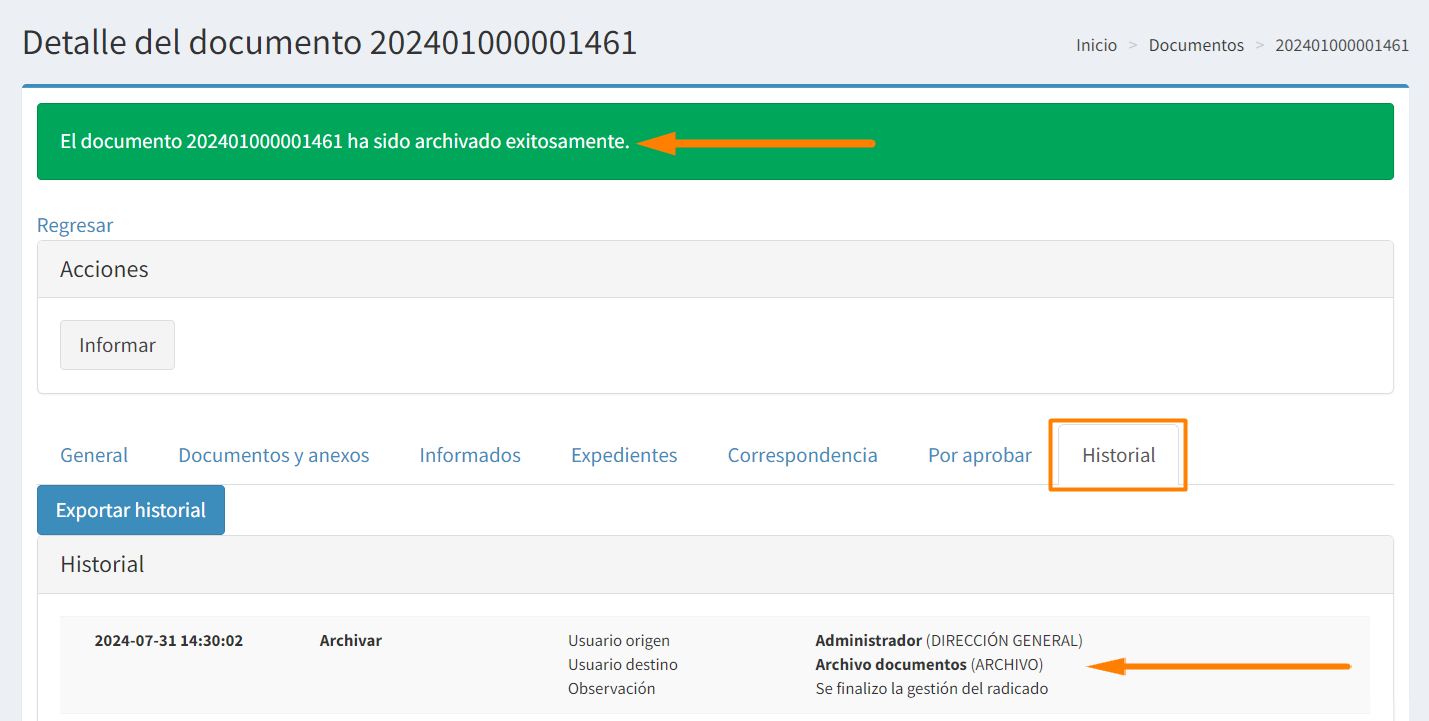Open the General tab

[x=94, y=455]
